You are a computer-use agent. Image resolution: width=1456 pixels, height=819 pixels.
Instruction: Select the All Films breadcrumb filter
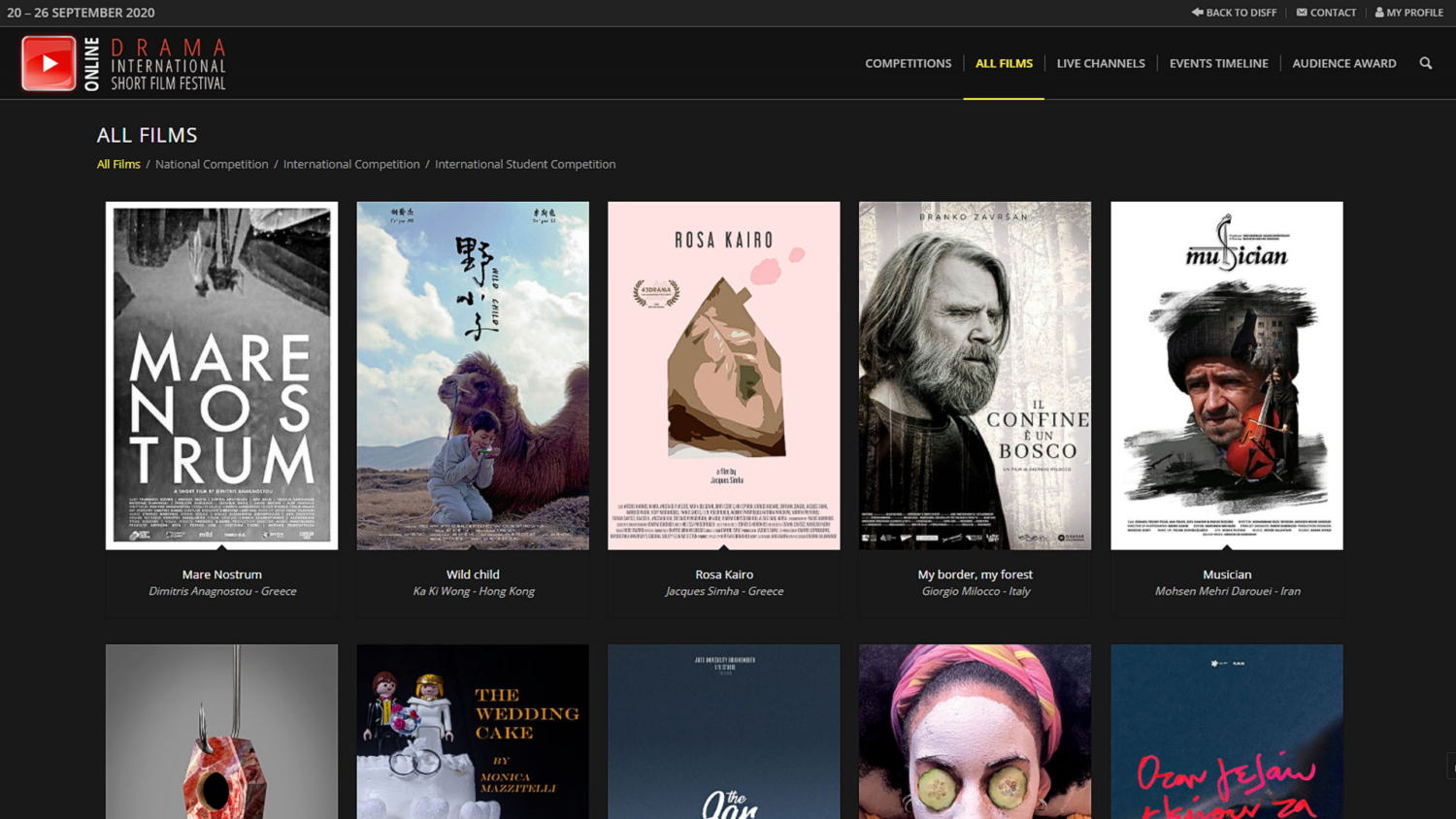click(x=118, y=164)
